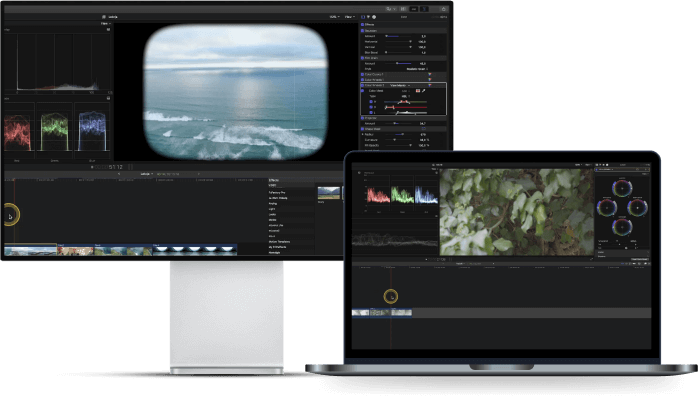Toggle the highlighted Color Wheels effect checkbox
Image resolution: width=698 pixels, height=398 pixels.
[362, 85]
